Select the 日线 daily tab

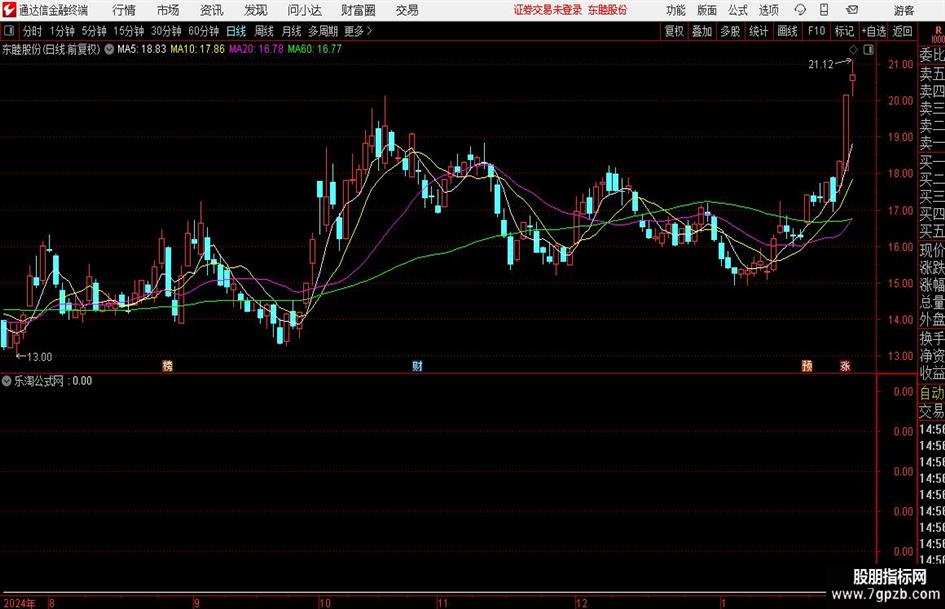click(x=236, y=31)
